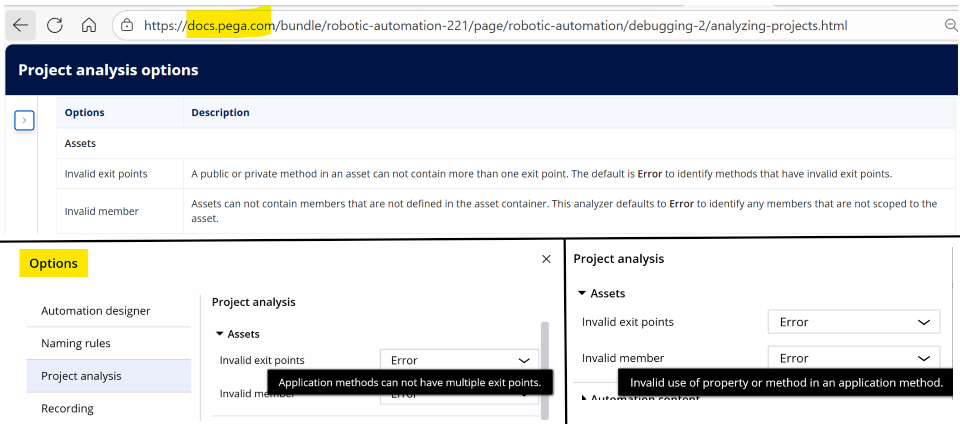Close the Options dialog with the X
960x424 pixels.
(x=546, y=259)
